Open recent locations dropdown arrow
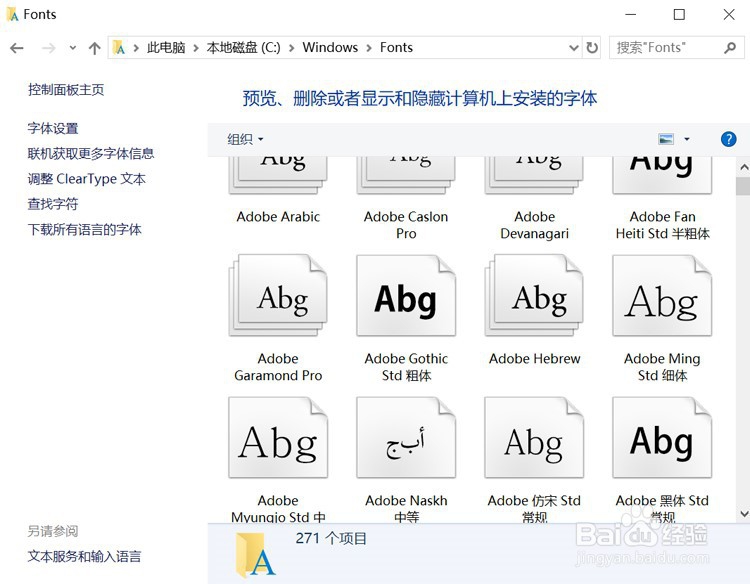Screen dimensions: 750x584 (x=73, y=48)
